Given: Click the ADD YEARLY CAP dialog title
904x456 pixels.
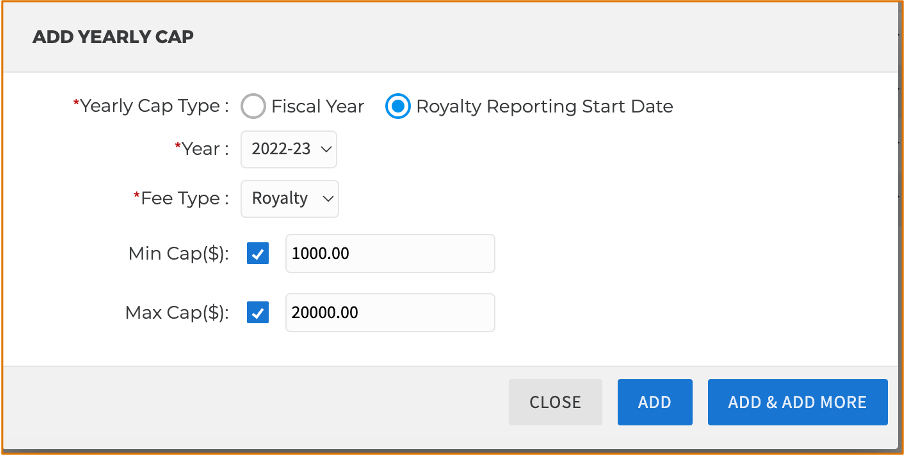Looking at the screenshot, I should click(x=113, y=37).
